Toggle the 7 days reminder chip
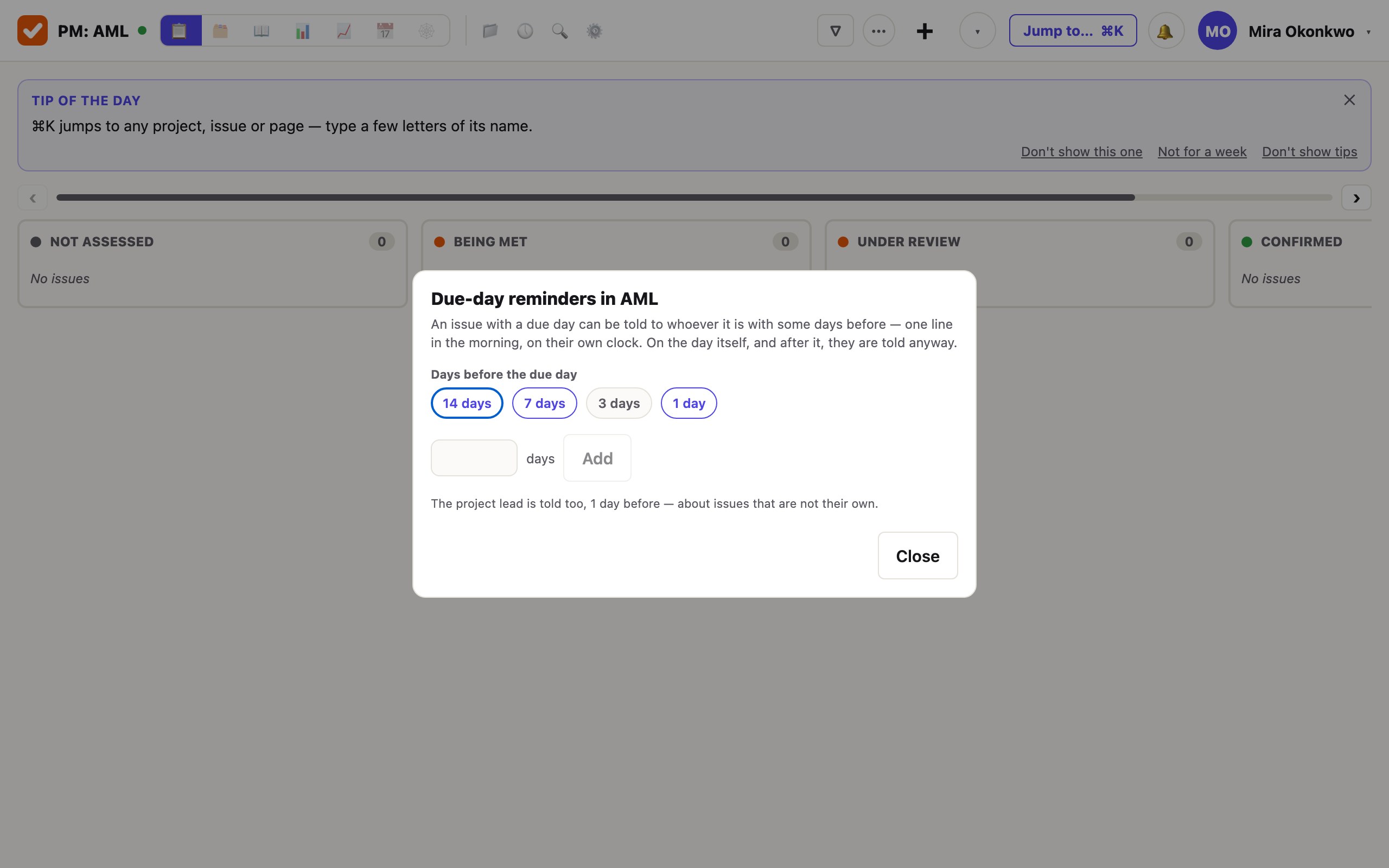This screenshot has width=1389, height=868. 544,403
